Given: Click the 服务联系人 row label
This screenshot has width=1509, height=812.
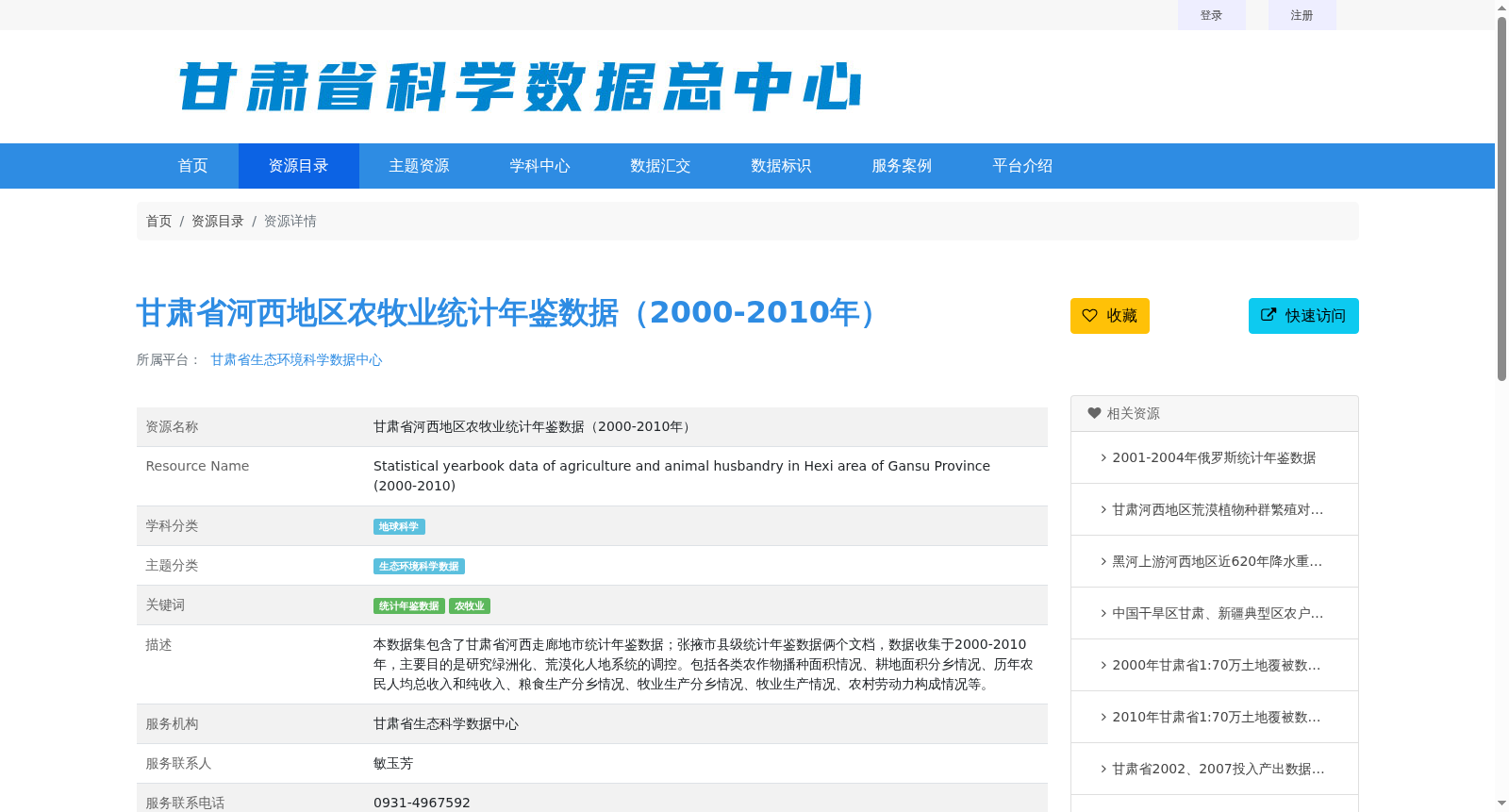Looking at the screenshot, I should pos(178,763).
